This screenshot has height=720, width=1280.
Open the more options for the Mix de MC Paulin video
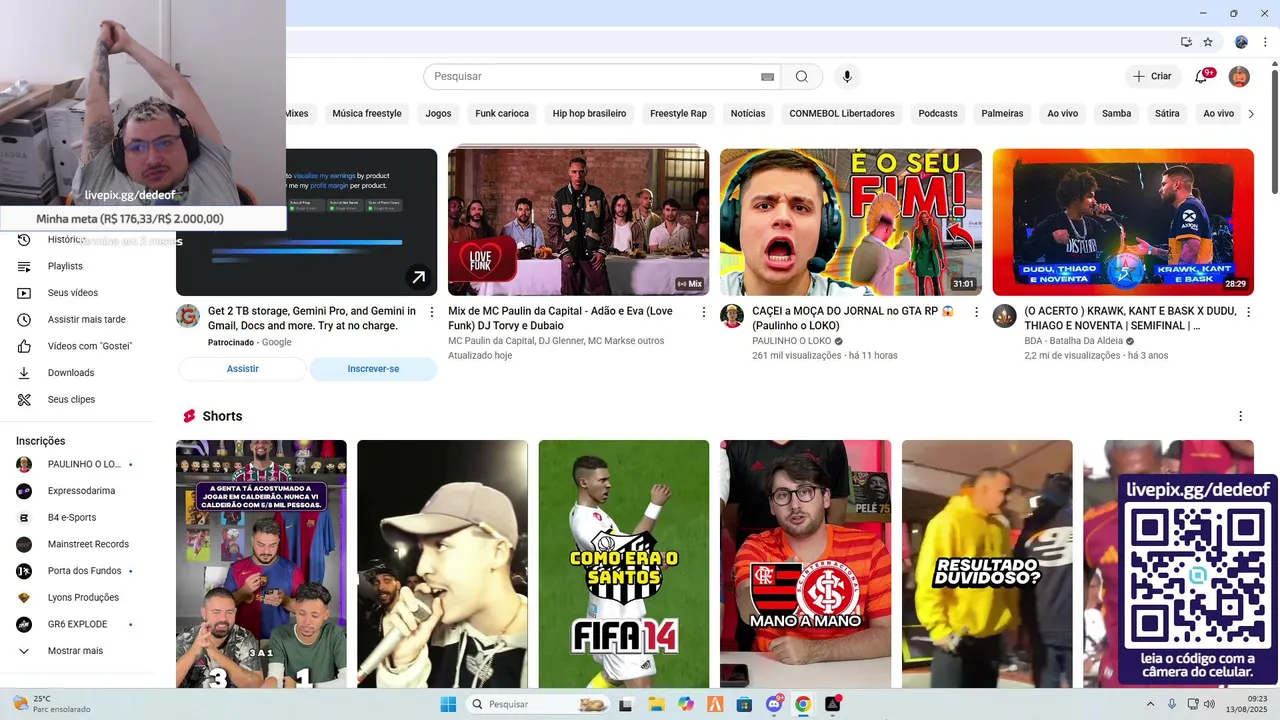(704, 312)
